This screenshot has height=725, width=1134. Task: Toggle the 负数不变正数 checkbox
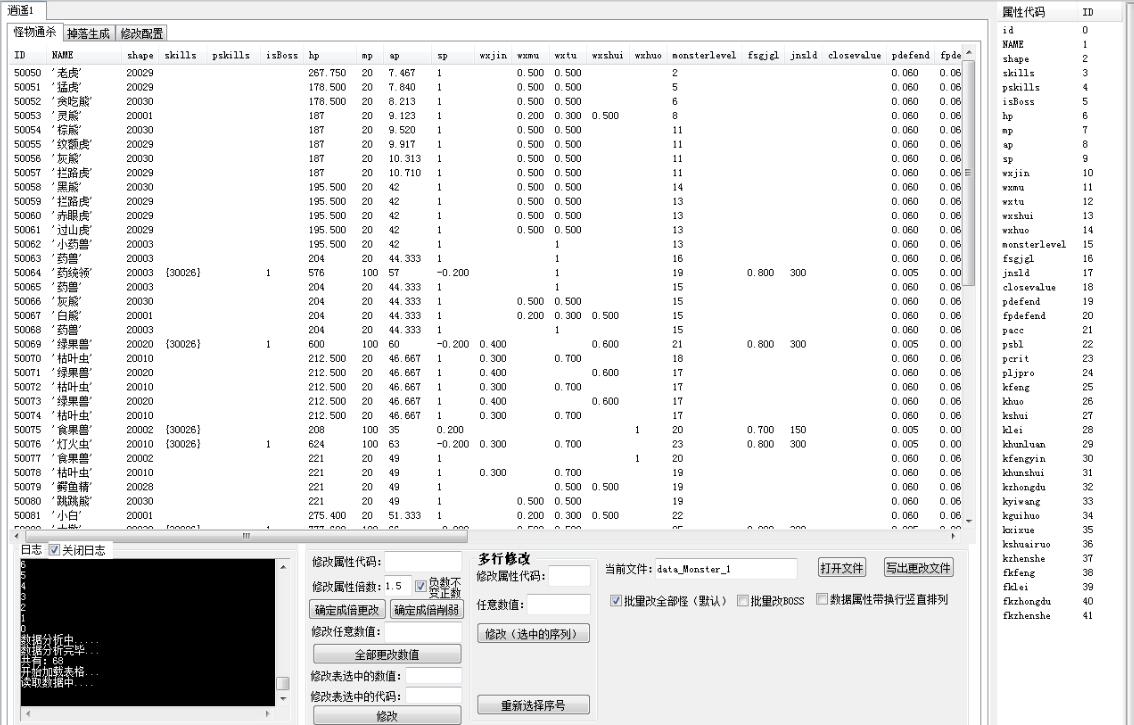[421, 585]
